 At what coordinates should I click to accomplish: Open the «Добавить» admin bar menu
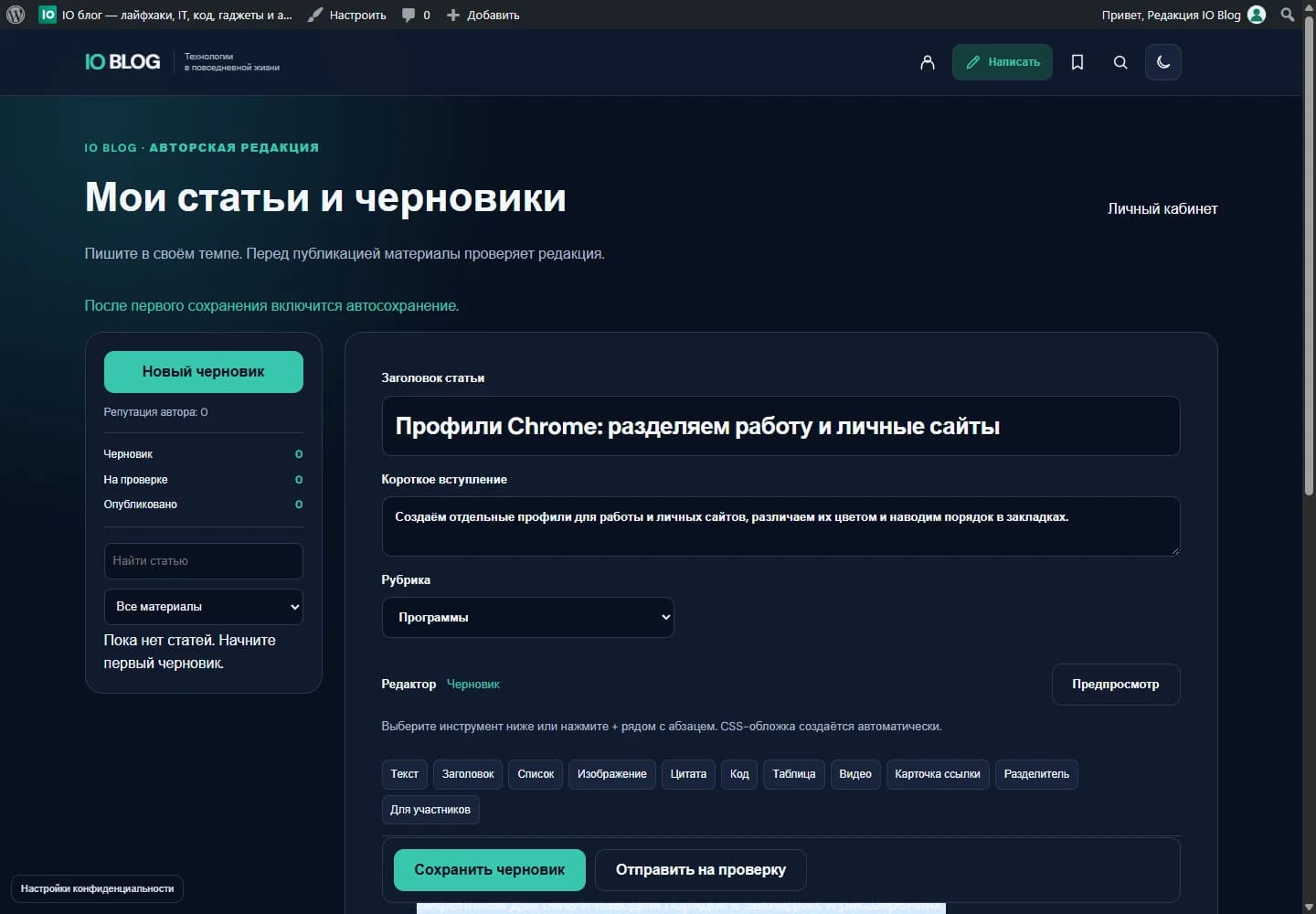pyautogui.click(x=483, y=15)
